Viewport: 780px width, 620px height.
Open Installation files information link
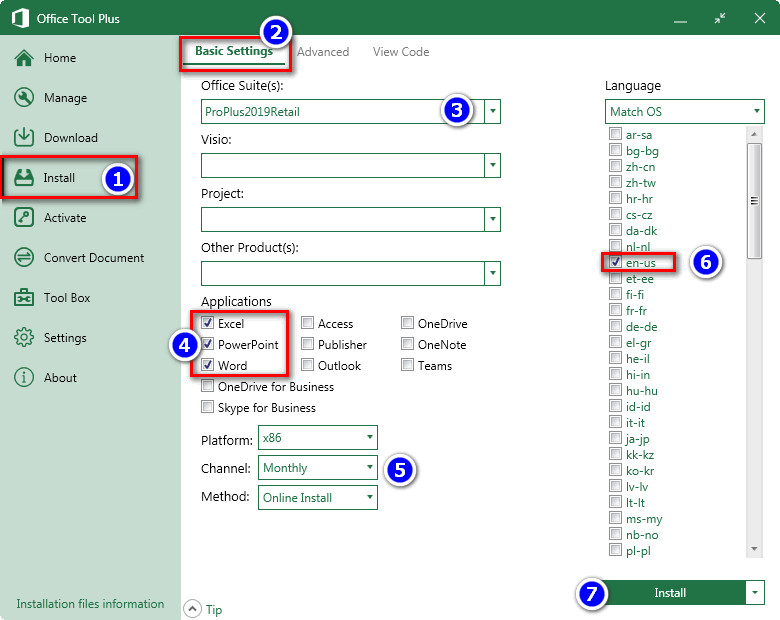point(90,604)
